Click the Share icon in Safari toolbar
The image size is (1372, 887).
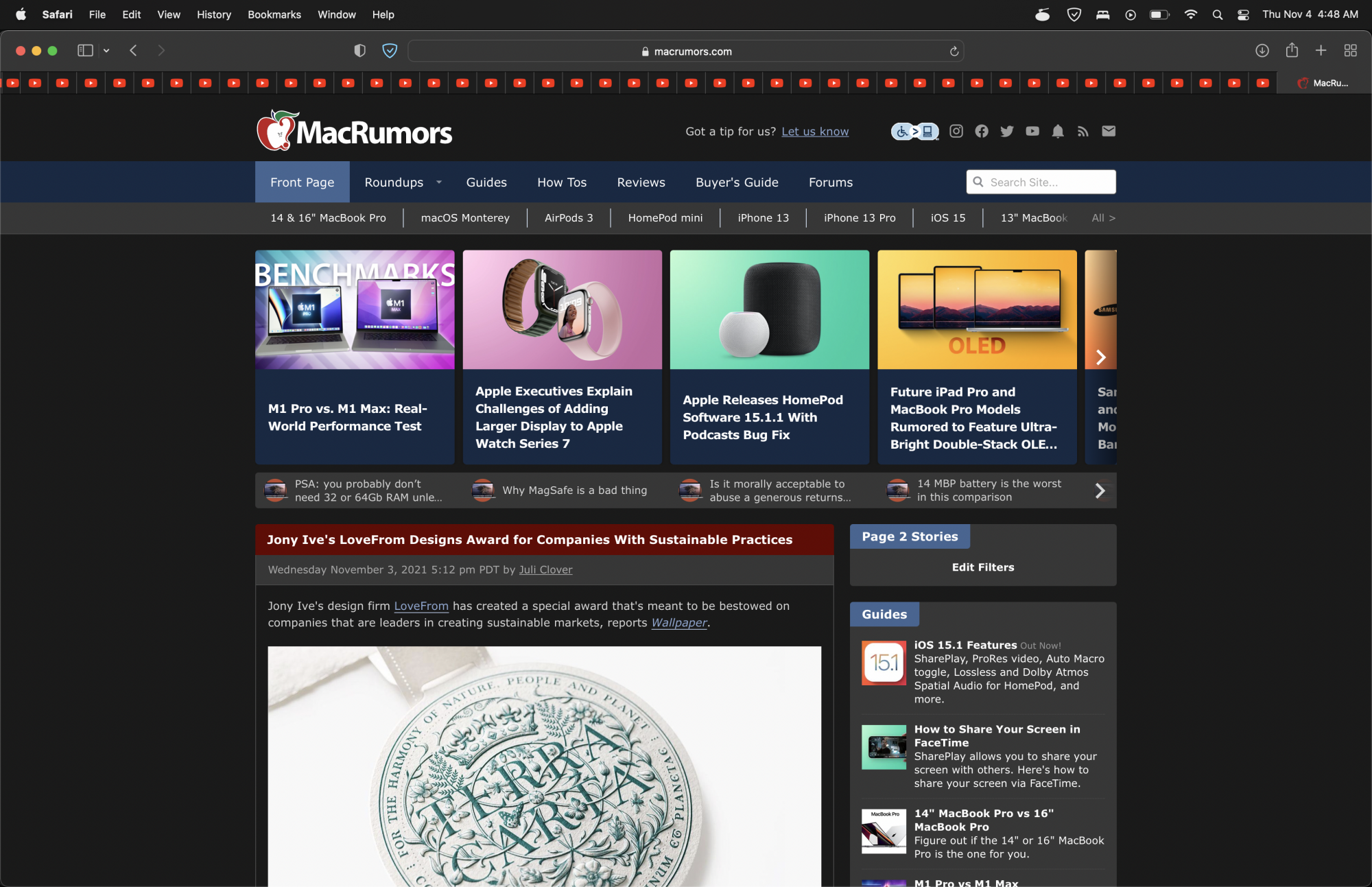pos(1292,50)
